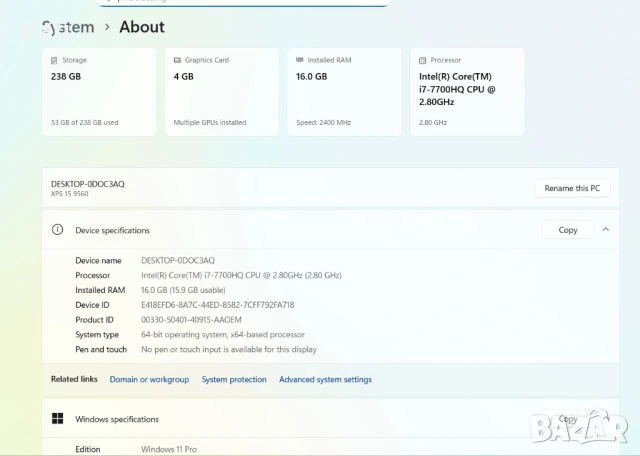Copy the device specifications
The image size is (640, 456).
(567, 230)
